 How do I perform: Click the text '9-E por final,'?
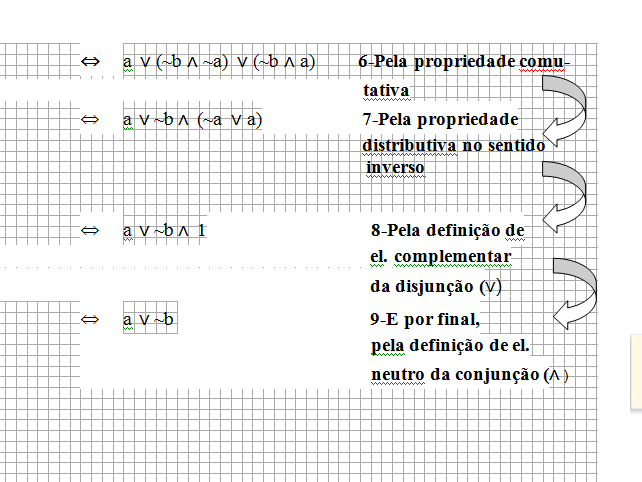[425, 319]
